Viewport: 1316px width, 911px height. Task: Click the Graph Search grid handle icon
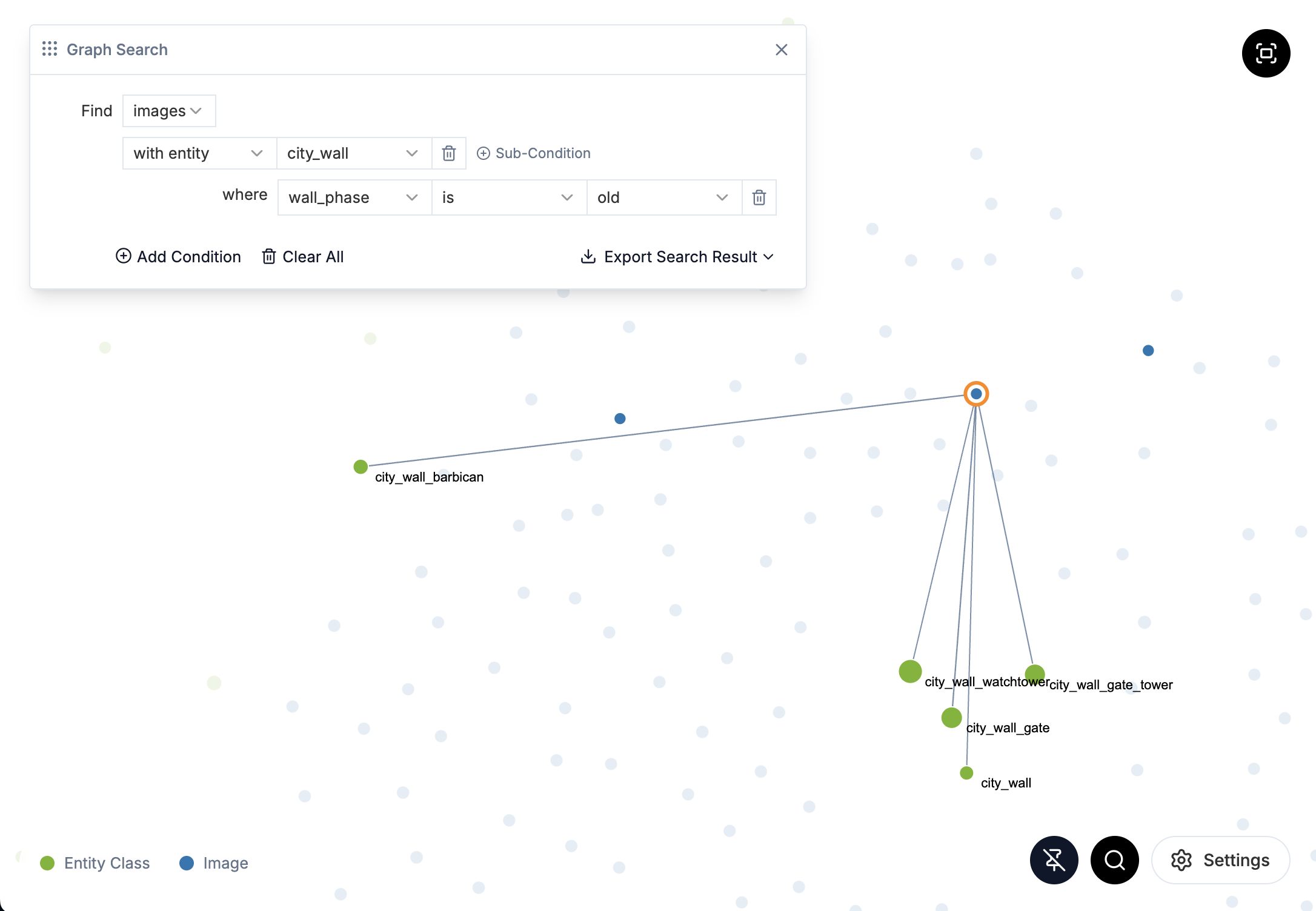pos(50,49)
